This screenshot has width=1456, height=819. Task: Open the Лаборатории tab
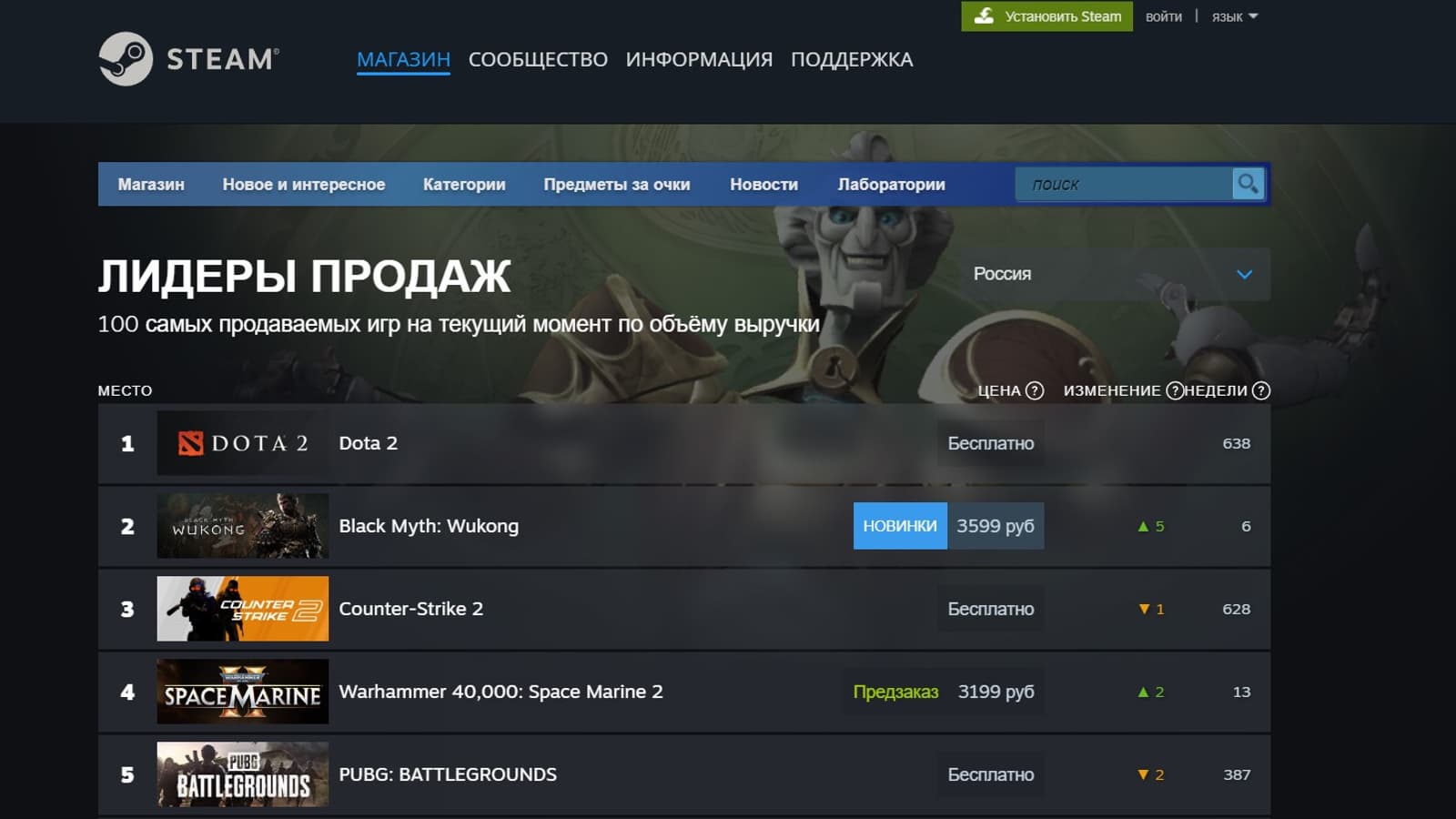click(891, 184)
